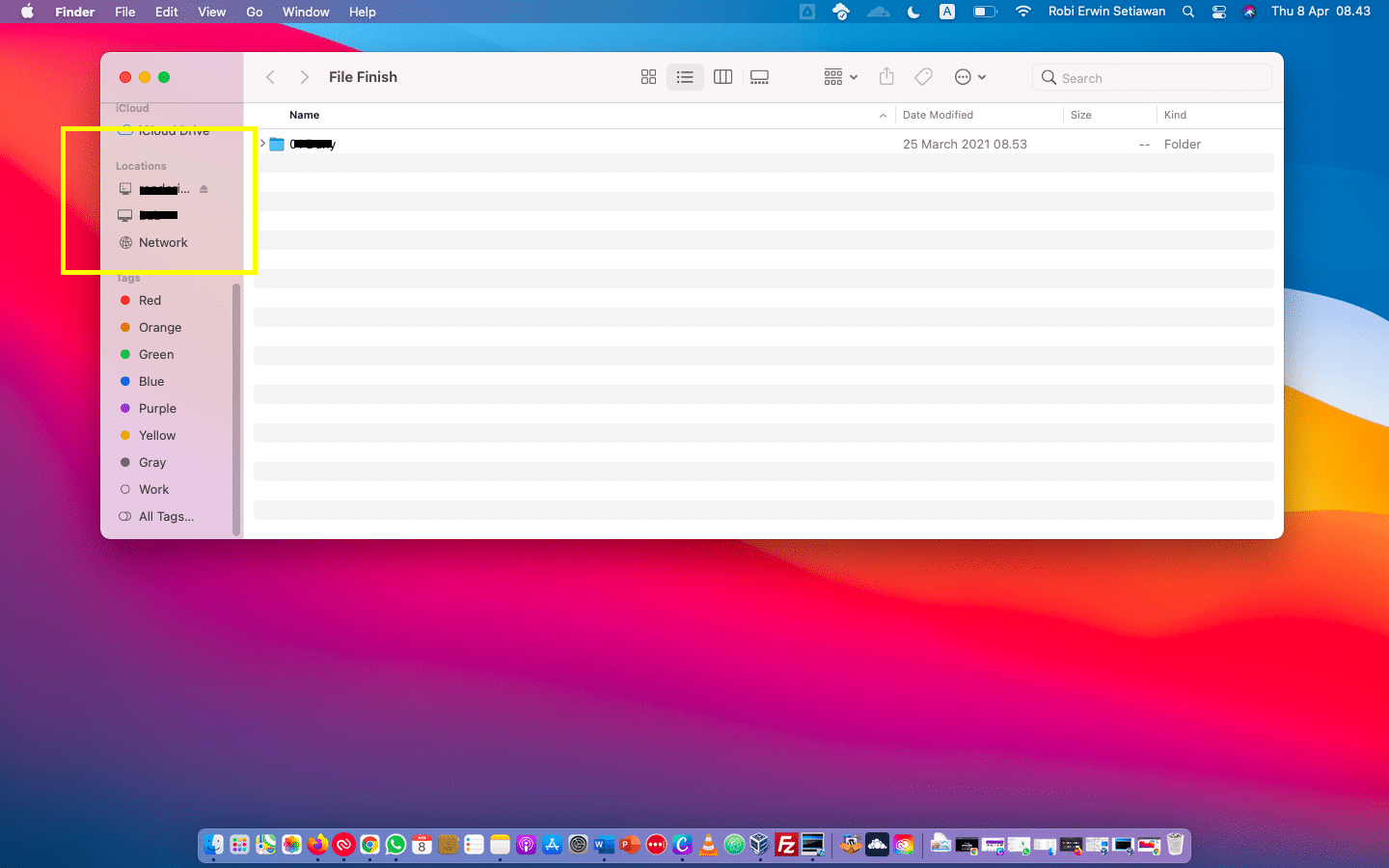Switch to list view
1389x868 pixels.
pos(685,77)
